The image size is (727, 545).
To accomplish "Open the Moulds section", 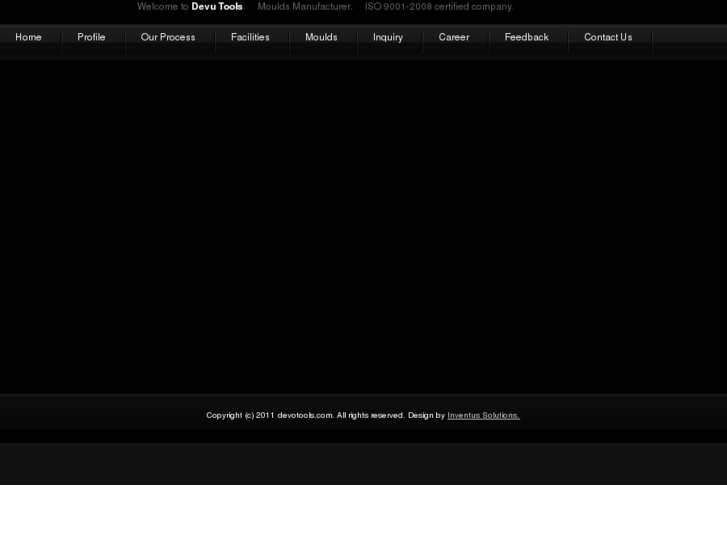I will (321, 37).
